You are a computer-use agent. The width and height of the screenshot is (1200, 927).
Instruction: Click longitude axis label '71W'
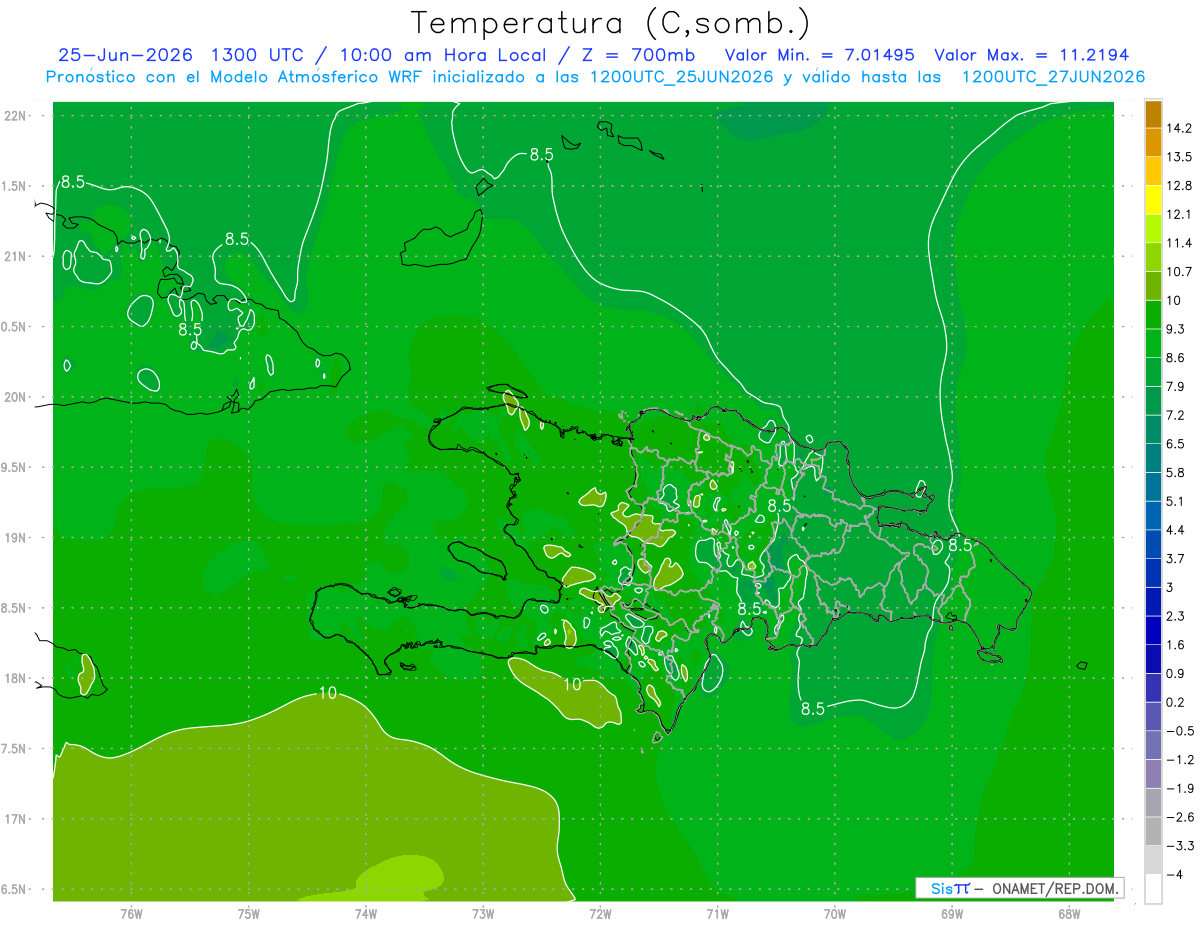point(717,913)
